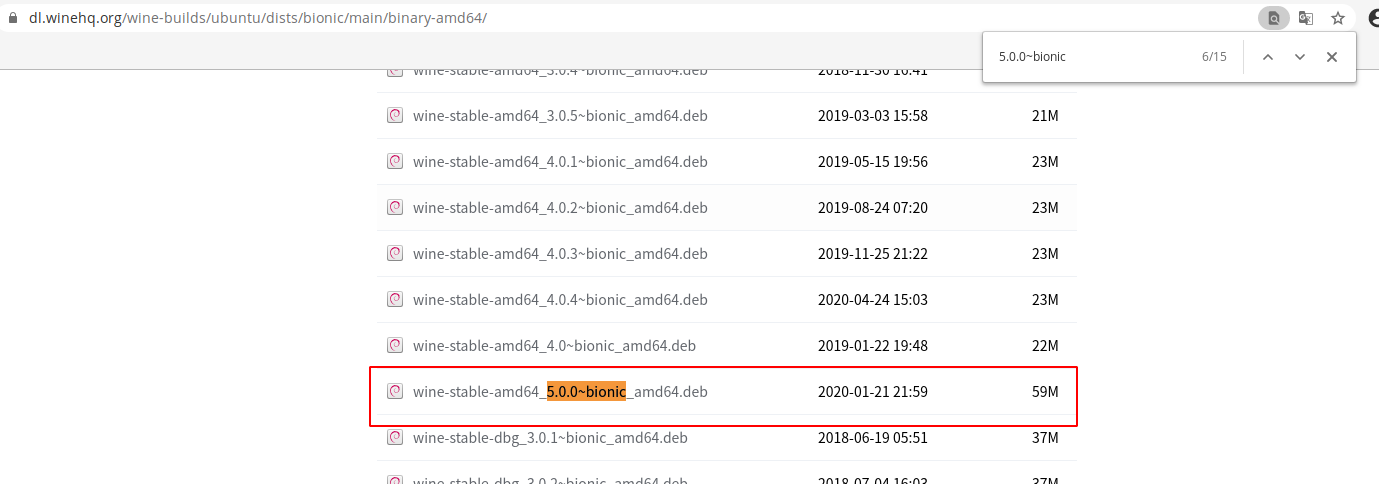Download wine-stable-amd64_3.0.5~bionic_amd64.deb

click(560, 116)
